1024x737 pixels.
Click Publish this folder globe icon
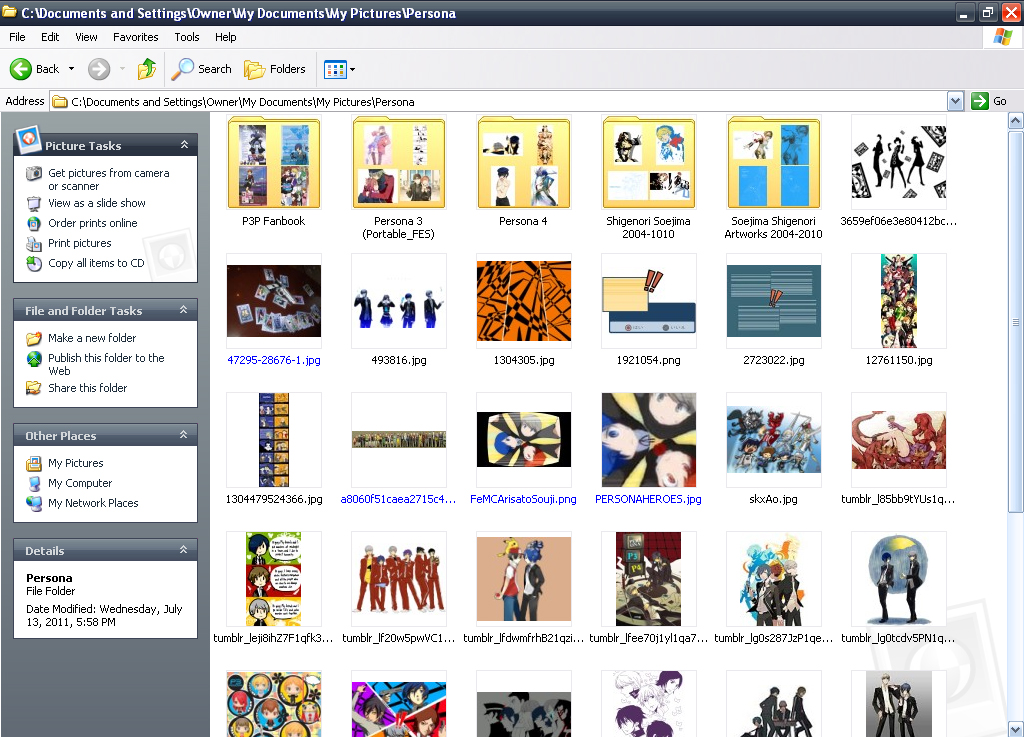click(34, 358)
